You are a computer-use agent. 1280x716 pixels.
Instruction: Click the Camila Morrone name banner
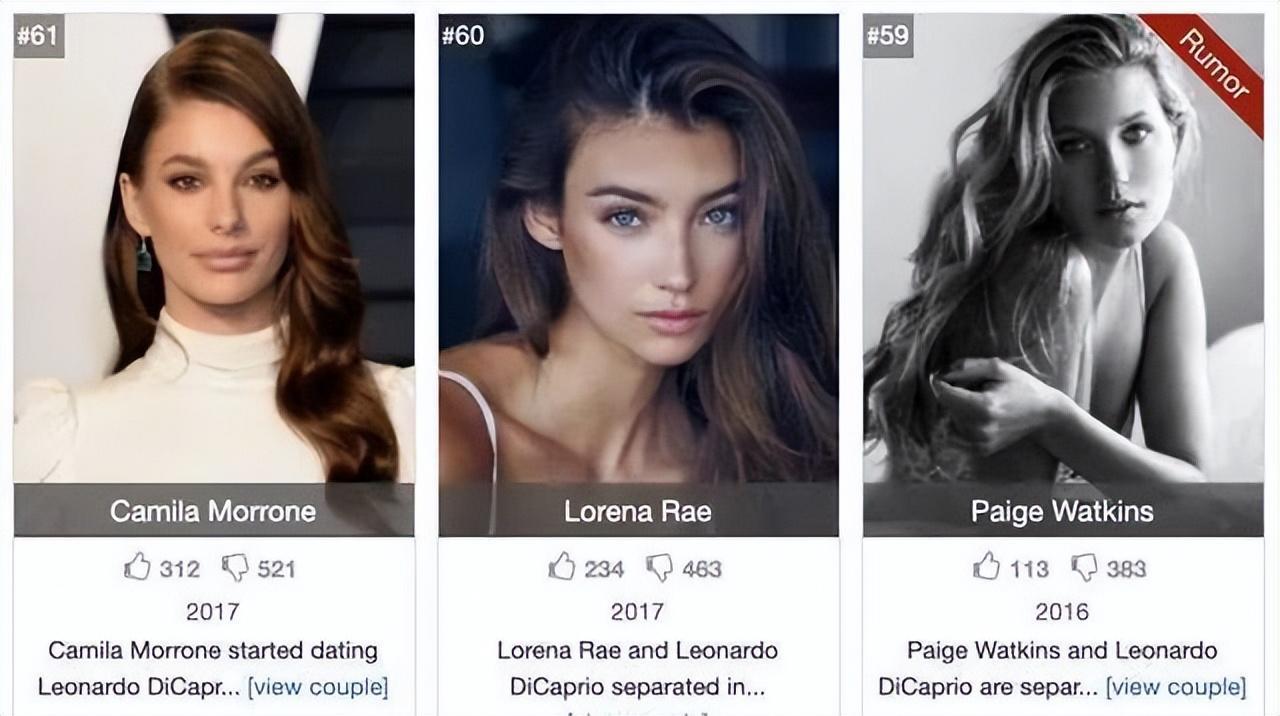(214, 510)
